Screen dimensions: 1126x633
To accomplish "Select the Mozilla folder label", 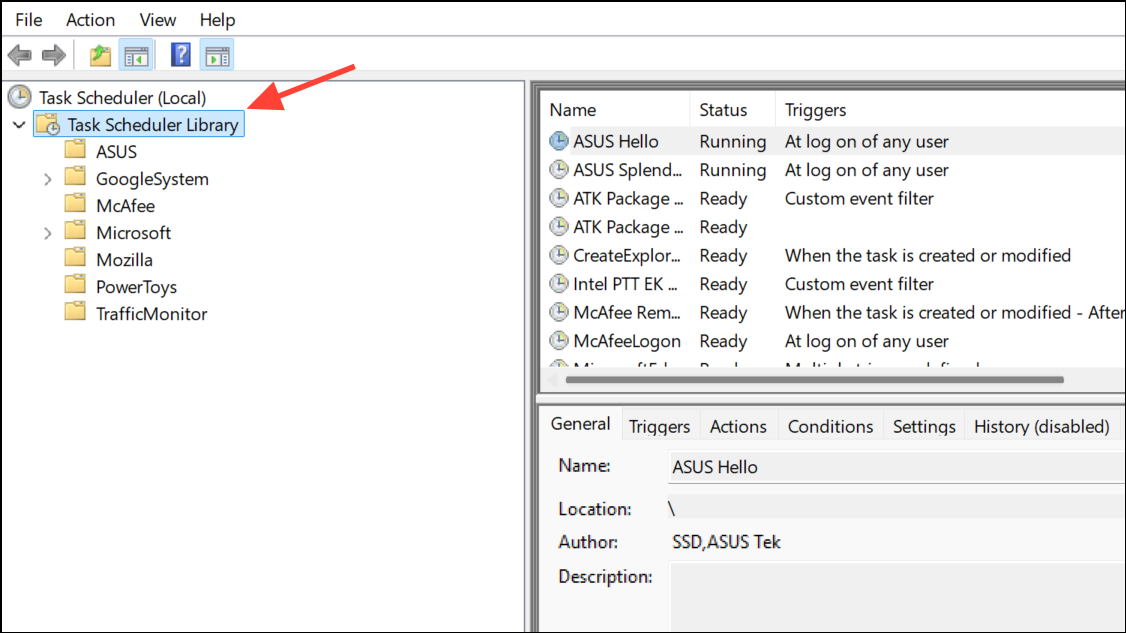I will pos(124,259).
